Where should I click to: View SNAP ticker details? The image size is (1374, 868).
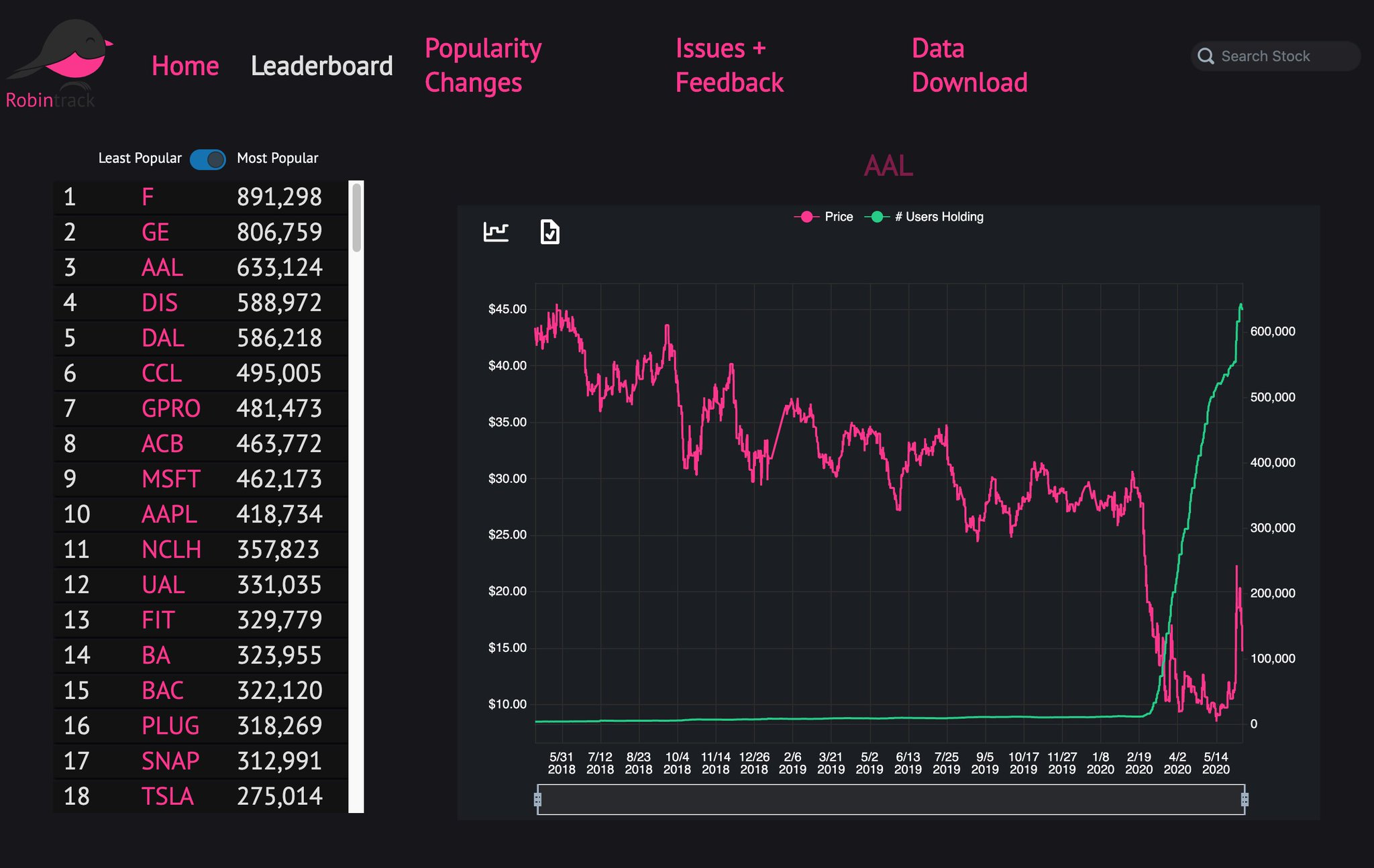tap(170, 761)
